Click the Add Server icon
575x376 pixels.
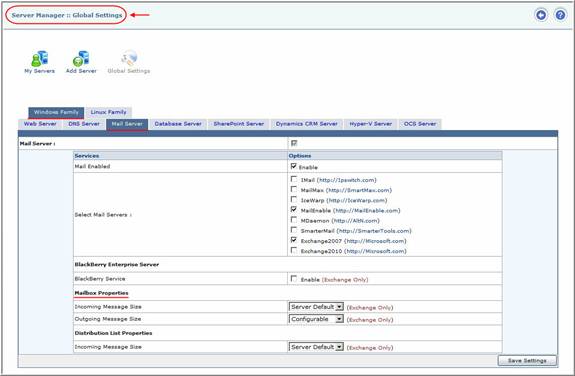pyautogui.click(x=81, y=62)
